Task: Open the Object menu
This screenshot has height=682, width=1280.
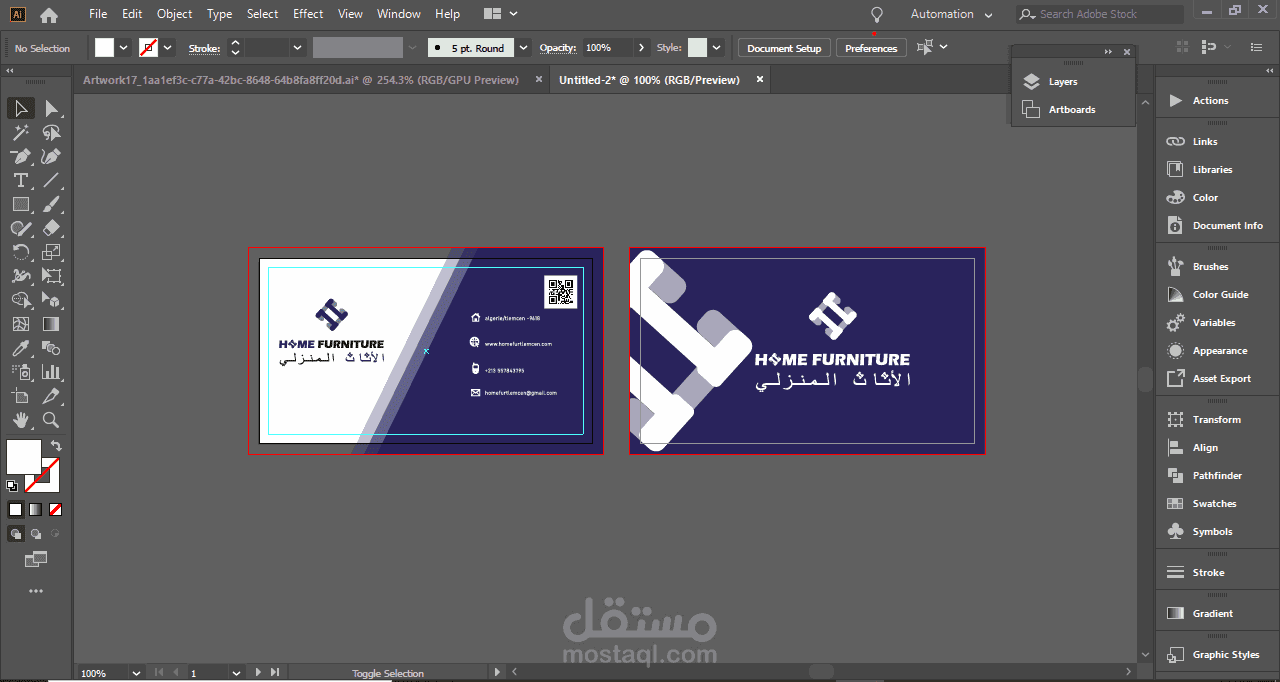Action: (x=174, y=14)
